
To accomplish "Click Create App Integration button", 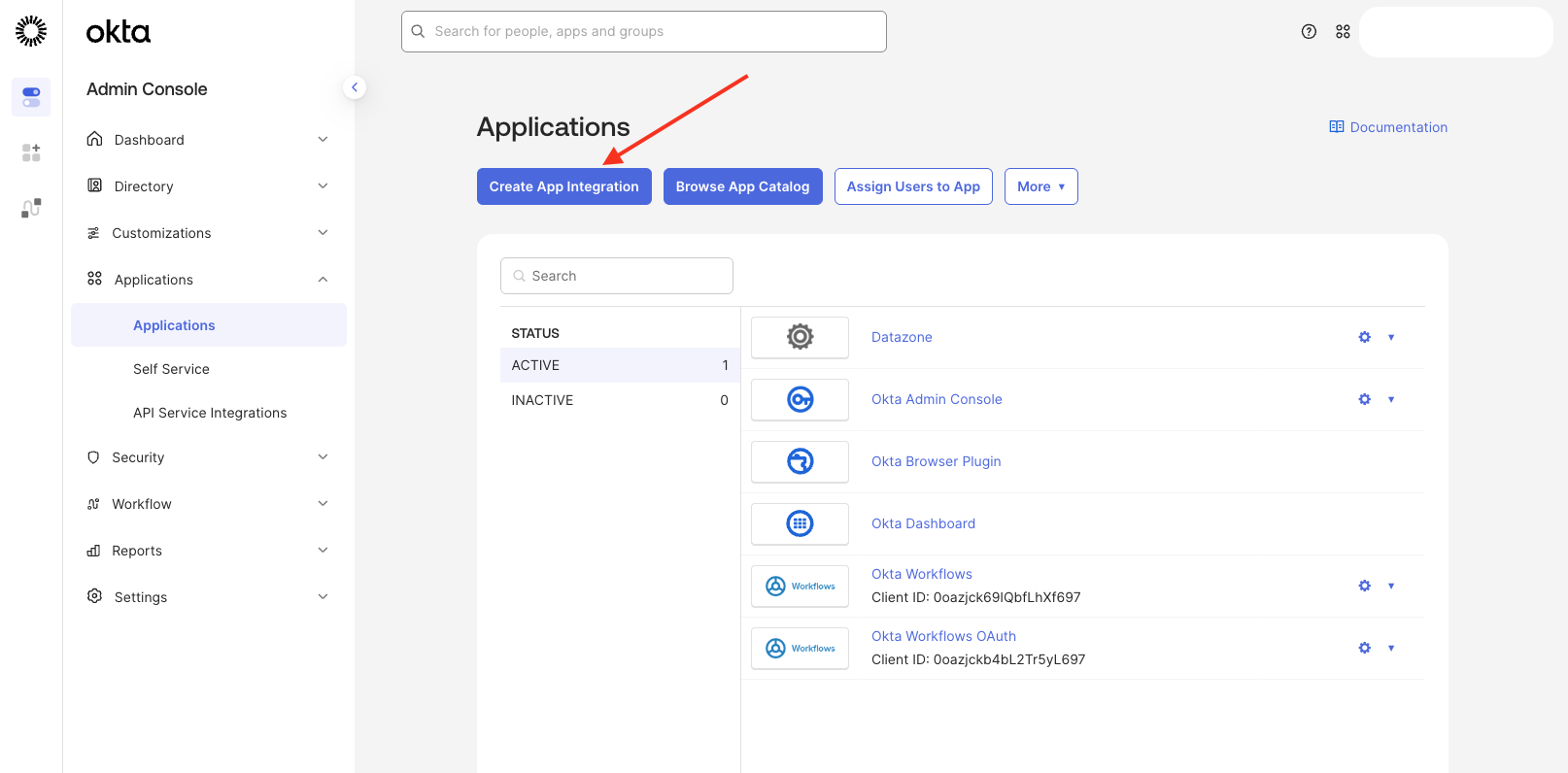I will pos(563,186).
